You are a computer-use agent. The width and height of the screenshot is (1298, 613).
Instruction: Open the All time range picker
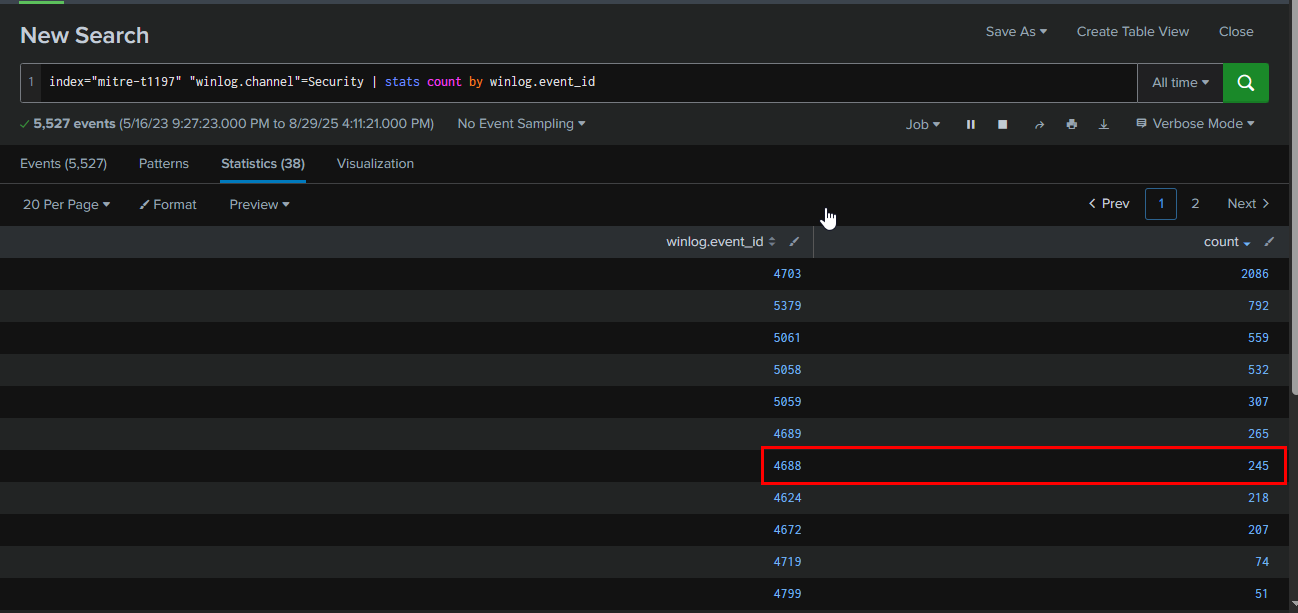(x=1180, y=83)
